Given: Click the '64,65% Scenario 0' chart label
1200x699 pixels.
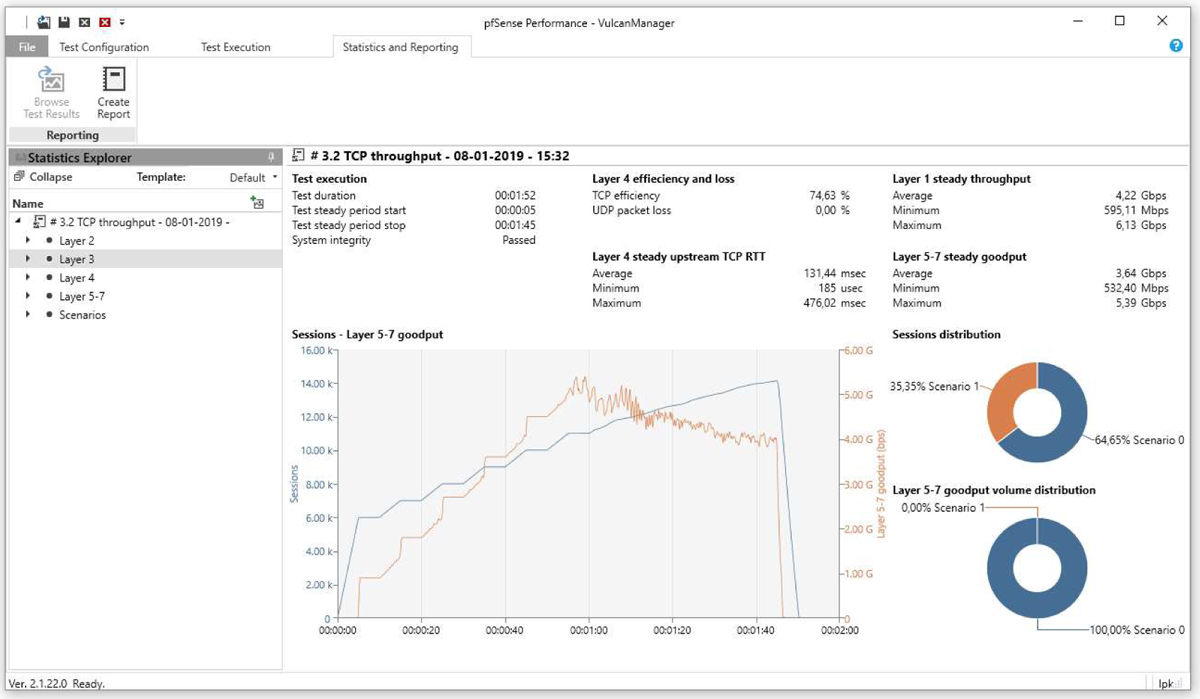Looking at the screenshot, I should (1140, 439).
